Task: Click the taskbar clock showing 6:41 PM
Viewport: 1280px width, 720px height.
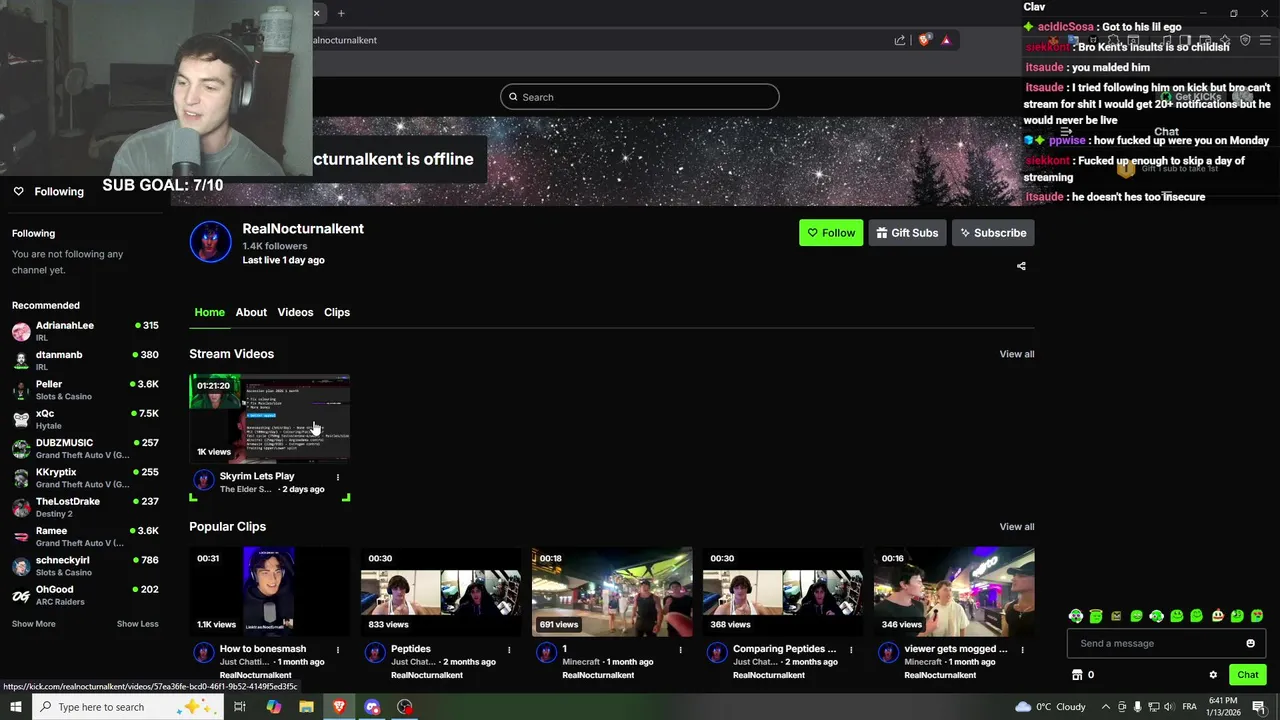Action: (x=1222, y=706)
